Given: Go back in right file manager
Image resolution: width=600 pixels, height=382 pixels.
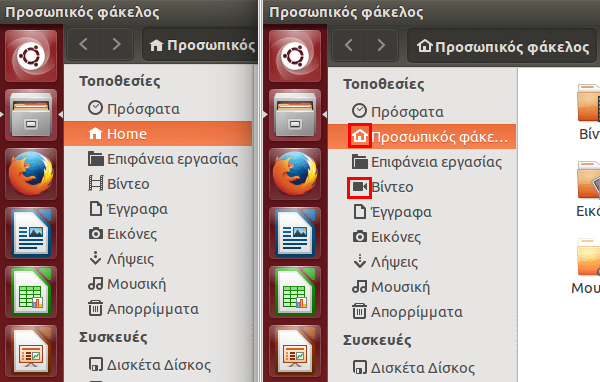Looking at the screenshot, I should pyautogui.click(x=348, y=45).
